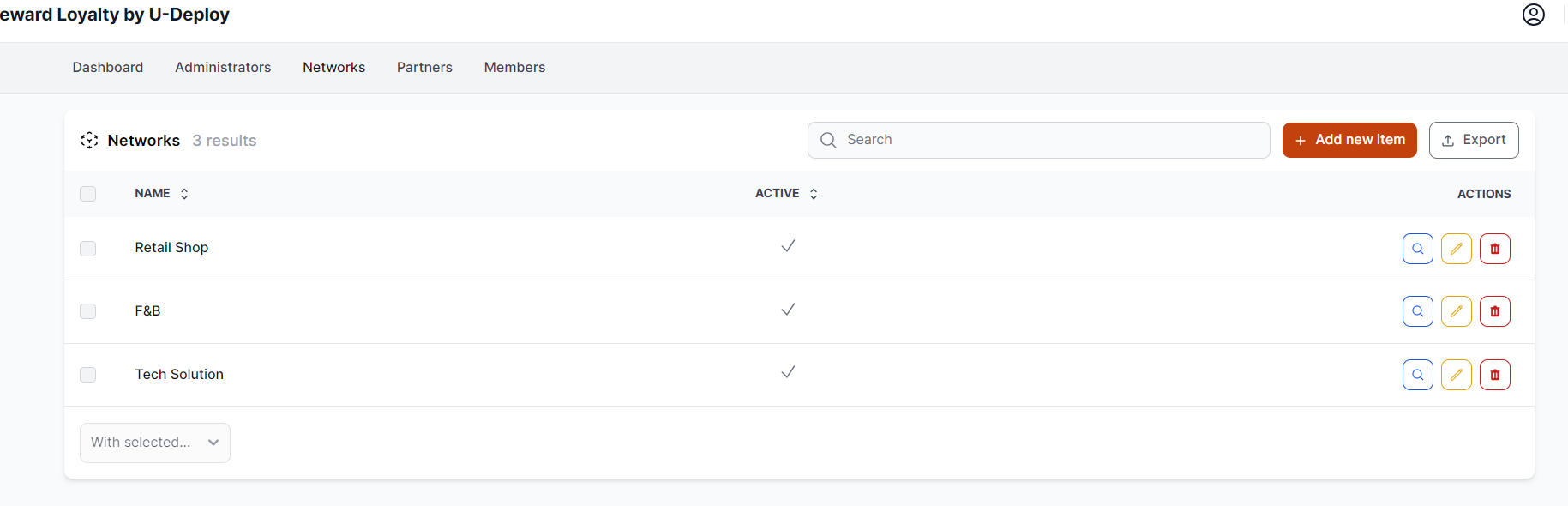
Task: Check the Retail Shop row checkbox
Action: [x=88, y=249]
